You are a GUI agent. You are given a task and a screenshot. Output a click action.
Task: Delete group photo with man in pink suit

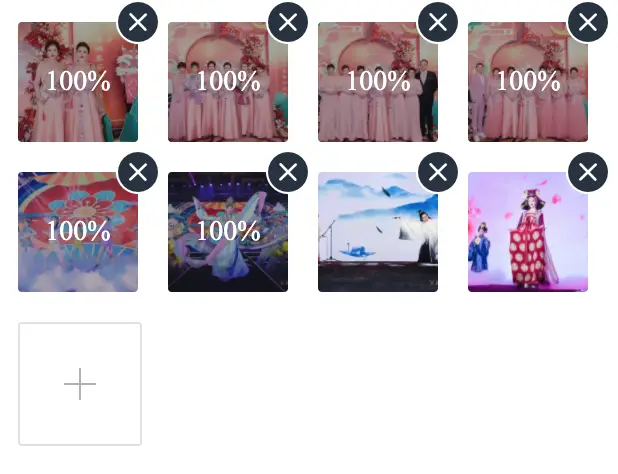coord(588,22)
